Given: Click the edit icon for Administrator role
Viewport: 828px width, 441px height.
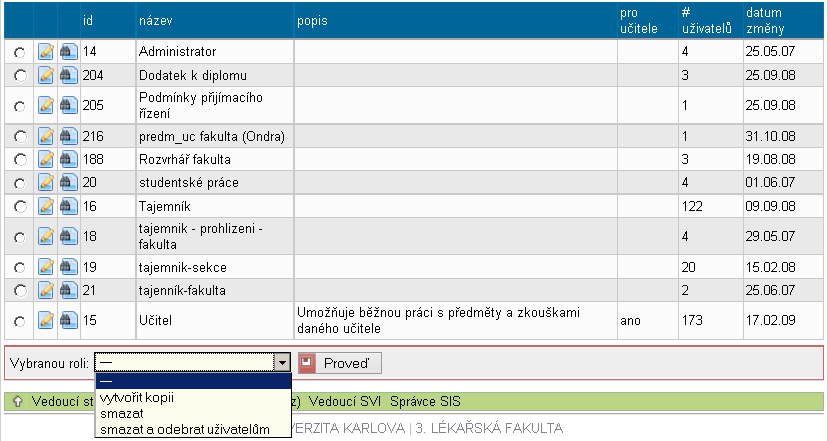Looking at the screenshot, I should pos(46,51).
